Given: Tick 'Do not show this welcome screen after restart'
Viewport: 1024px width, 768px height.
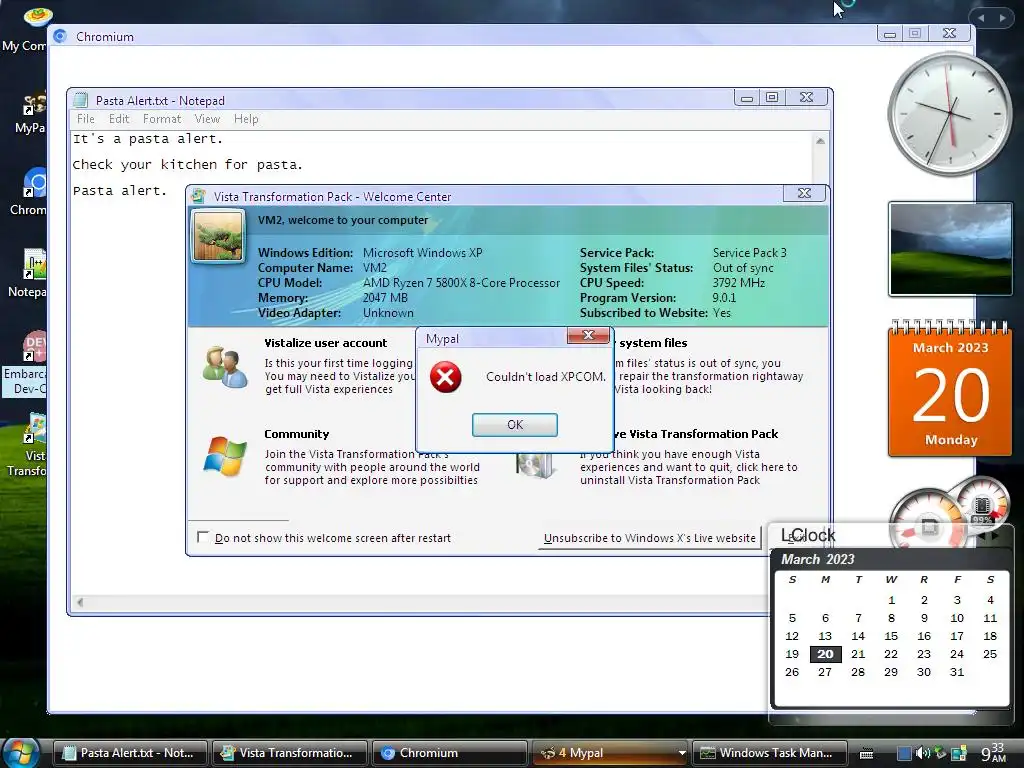Looking at the screenshot, I should (x=202, y=537).
